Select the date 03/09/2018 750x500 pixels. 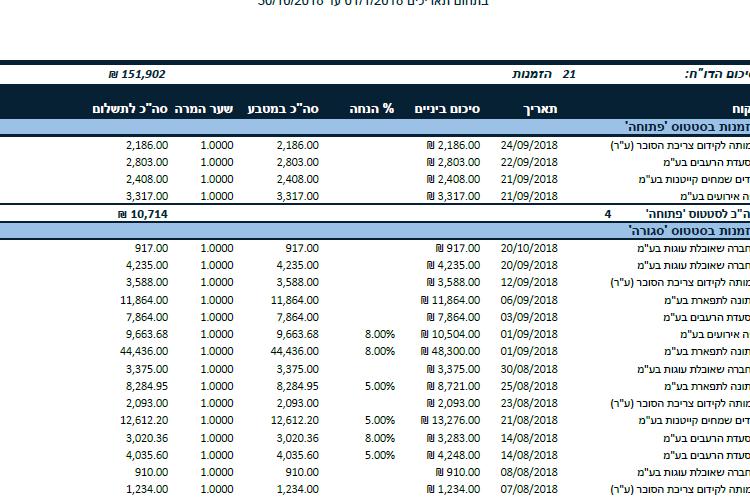(529, 317)
